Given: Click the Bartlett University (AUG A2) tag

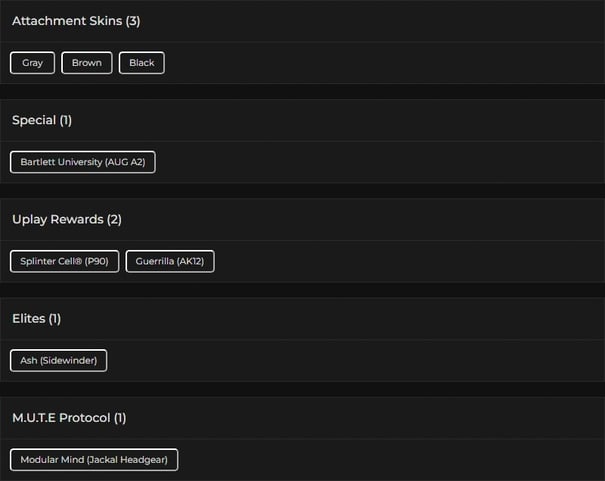Looking at the screenshot, I should tap(83, 162).
